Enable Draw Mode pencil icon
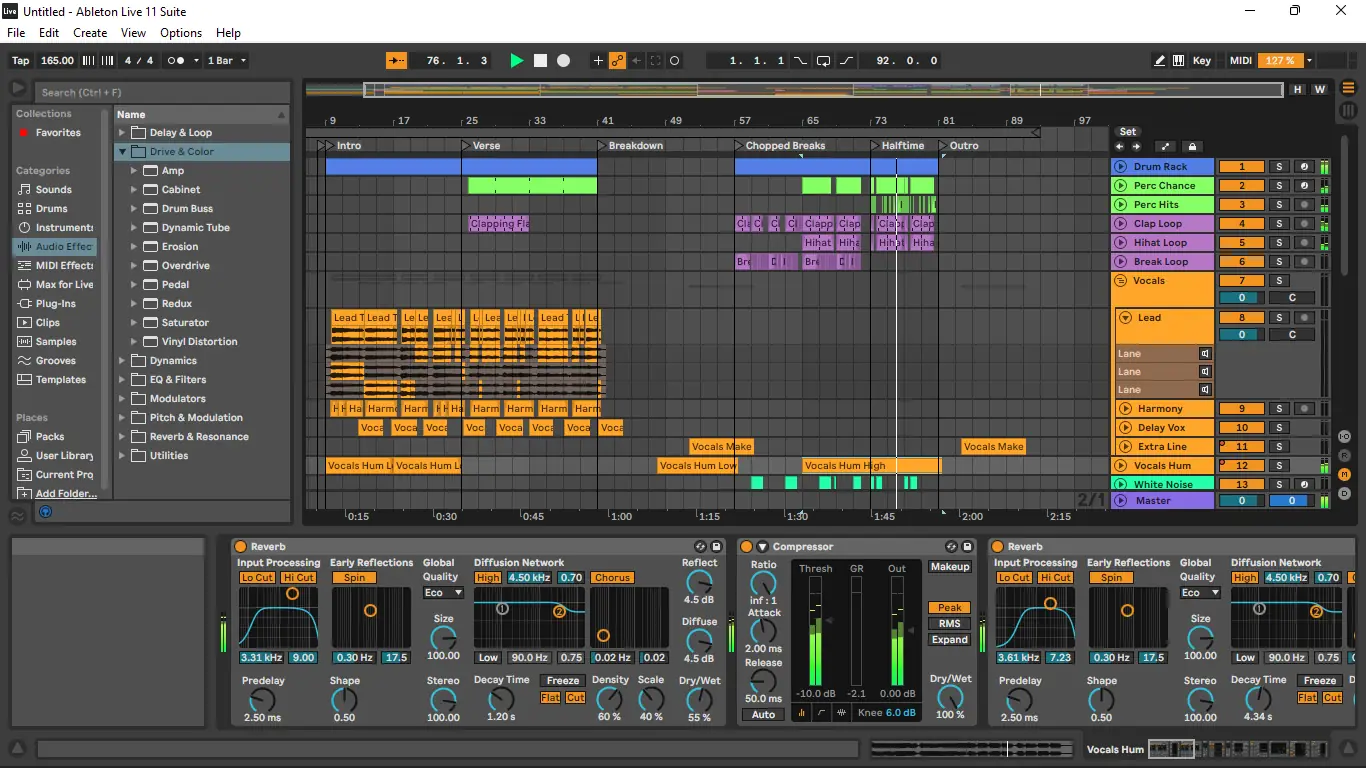 click(1159, 61)
